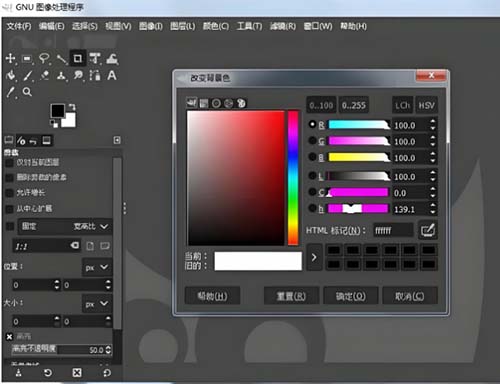
Task: Open the 固定 宽高比 dropdown
Action: coord(65,227)
